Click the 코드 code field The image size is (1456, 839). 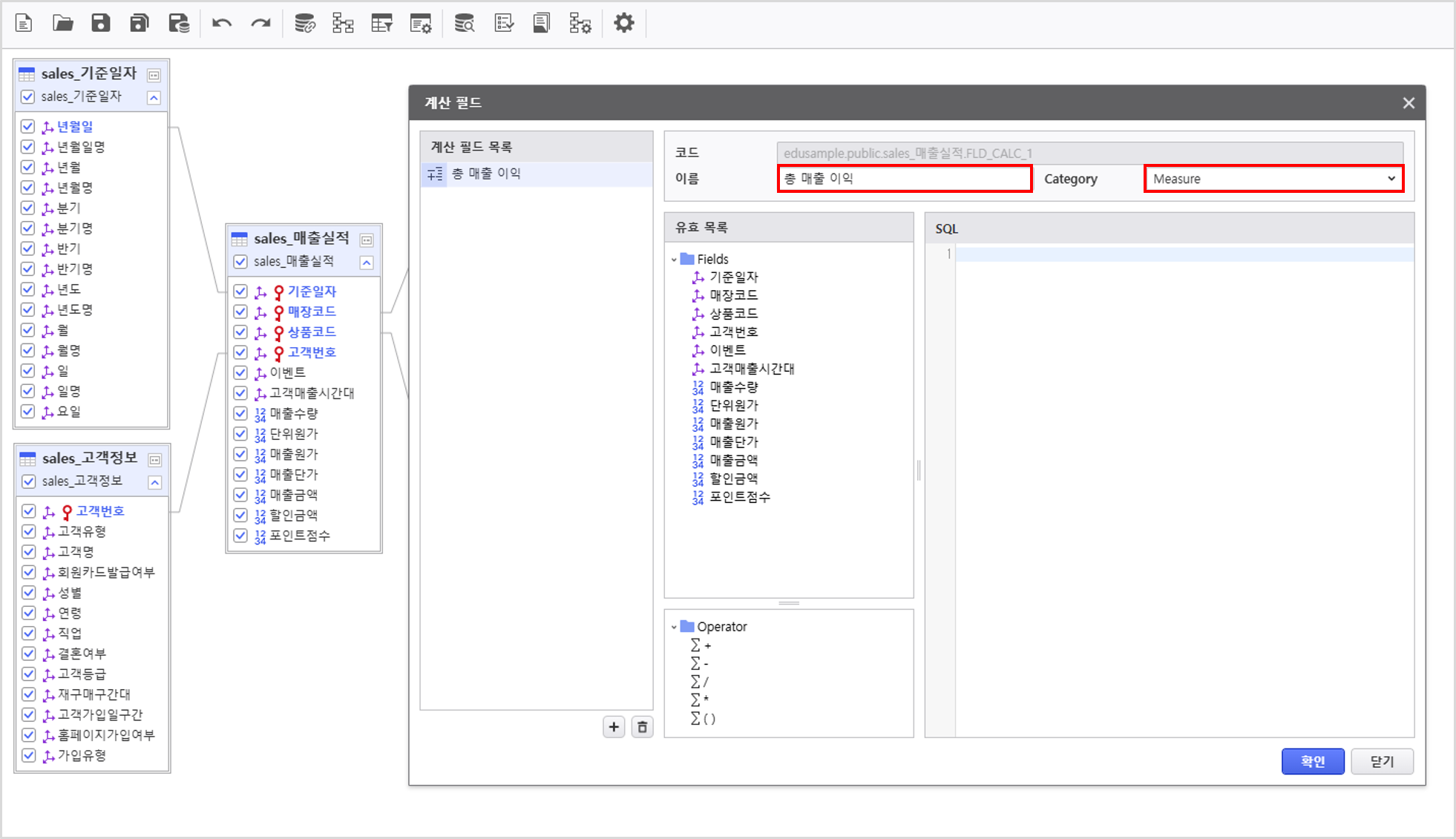point(1089,153)
